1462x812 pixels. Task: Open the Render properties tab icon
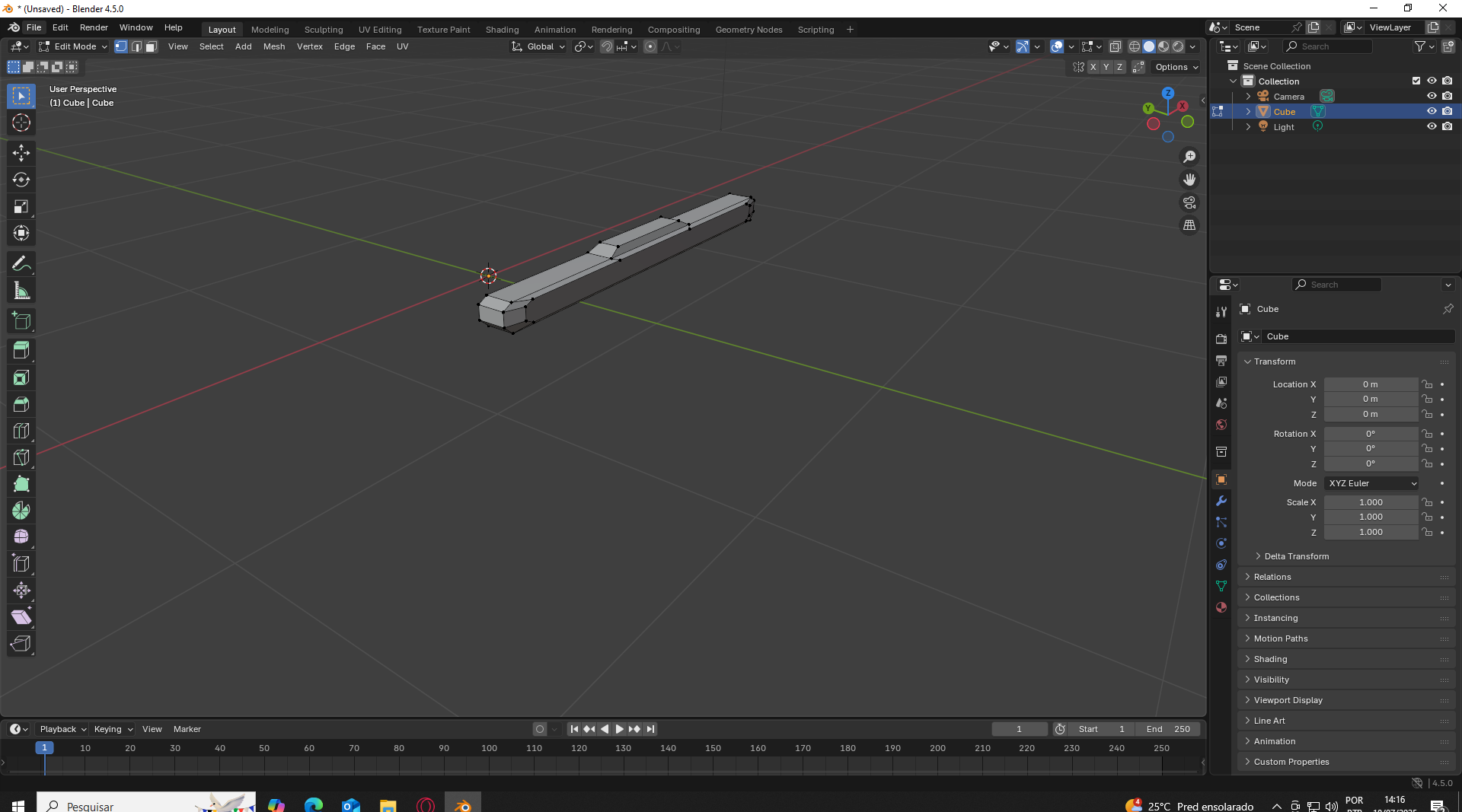tap(1221, 339)
